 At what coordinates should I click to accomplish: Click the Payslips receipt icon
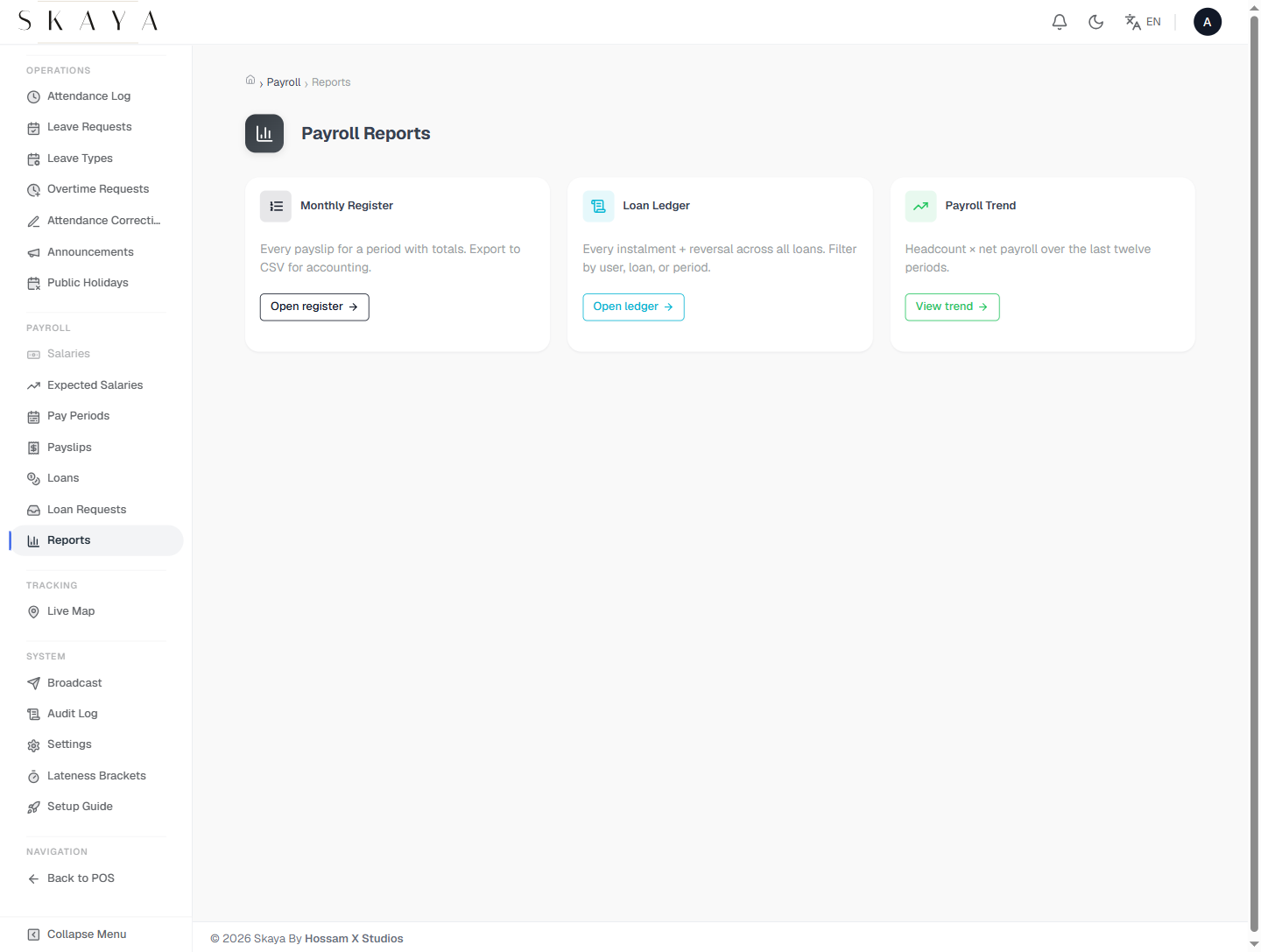click(33, 448)
